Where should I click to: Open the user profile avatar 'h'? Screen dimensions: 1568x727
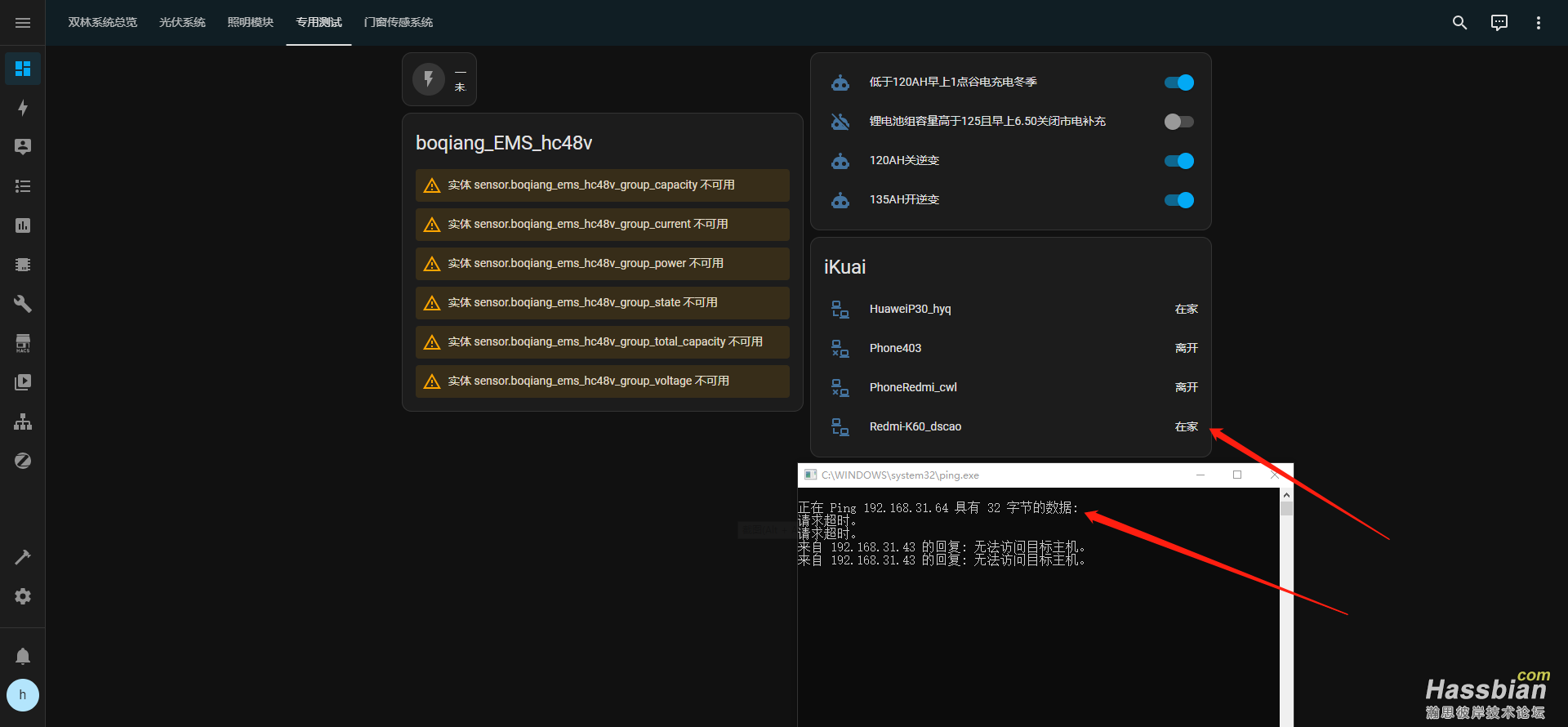[23, 695]
